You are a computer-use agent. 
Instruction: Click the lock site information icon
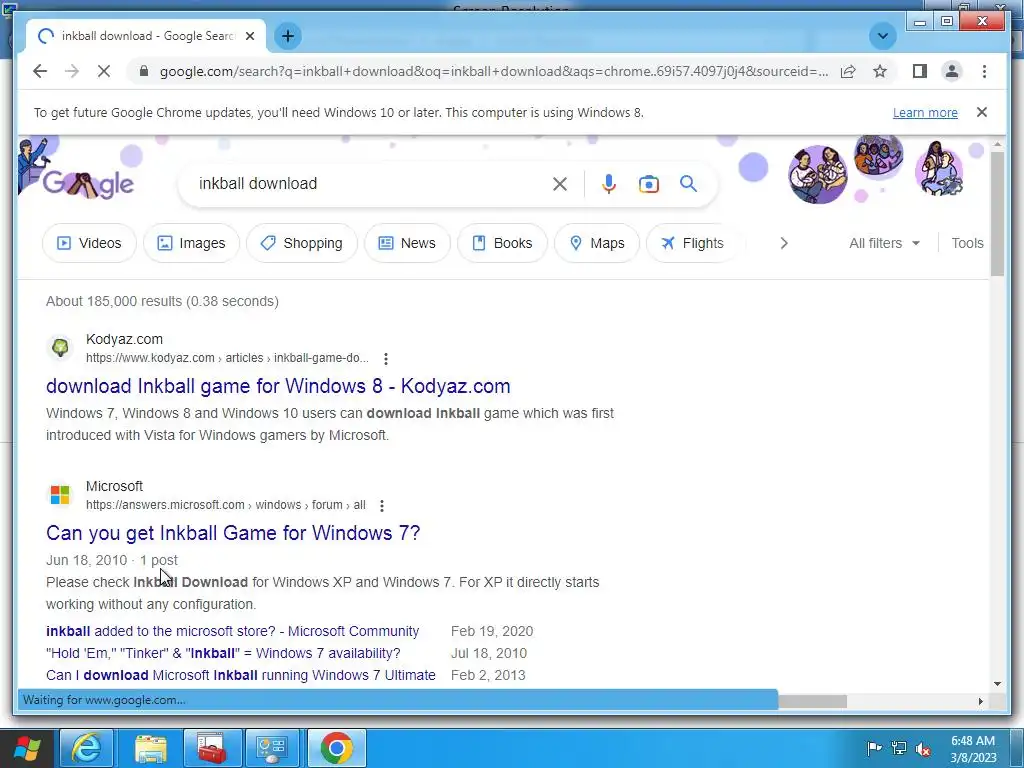pos(144,71)
